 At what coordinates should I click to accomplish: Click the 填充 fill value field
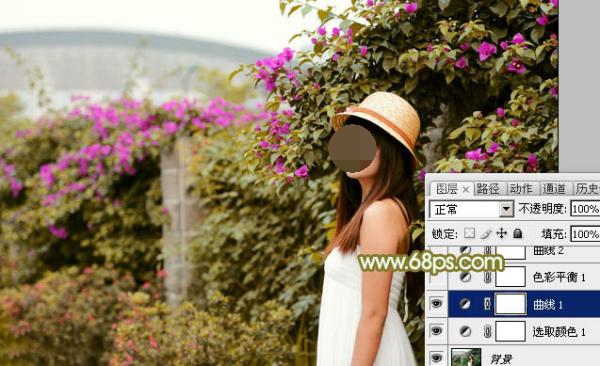click(x=585, y=234)
